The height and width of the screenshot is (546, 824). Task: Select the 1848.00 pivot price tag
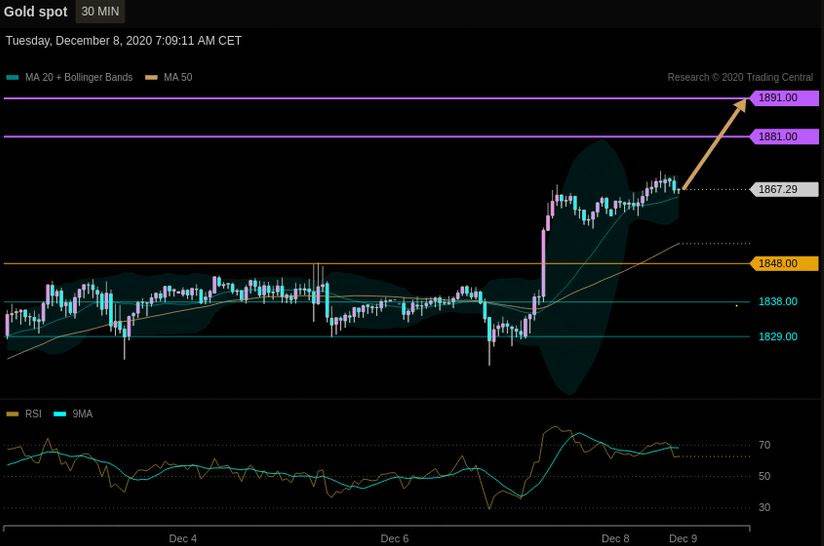pyautogui.click(x=784, y=263)
